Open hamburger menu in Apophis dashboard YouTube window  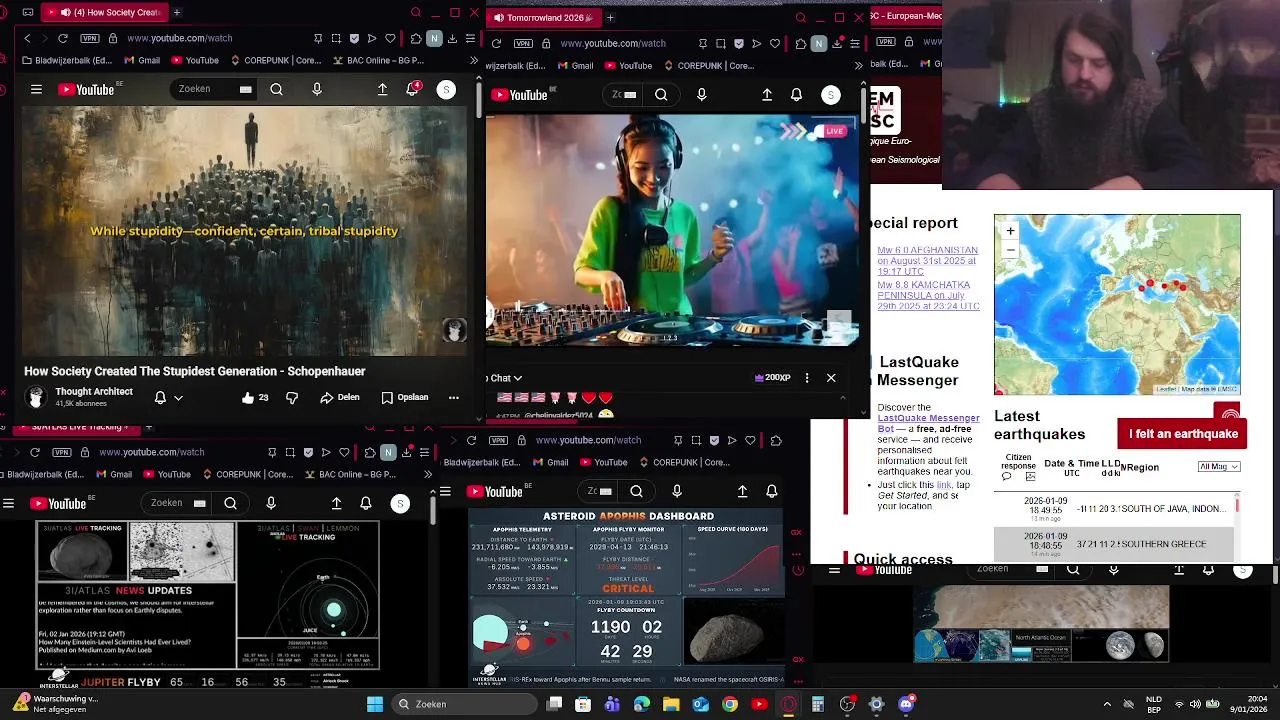[x=446, y=491]
